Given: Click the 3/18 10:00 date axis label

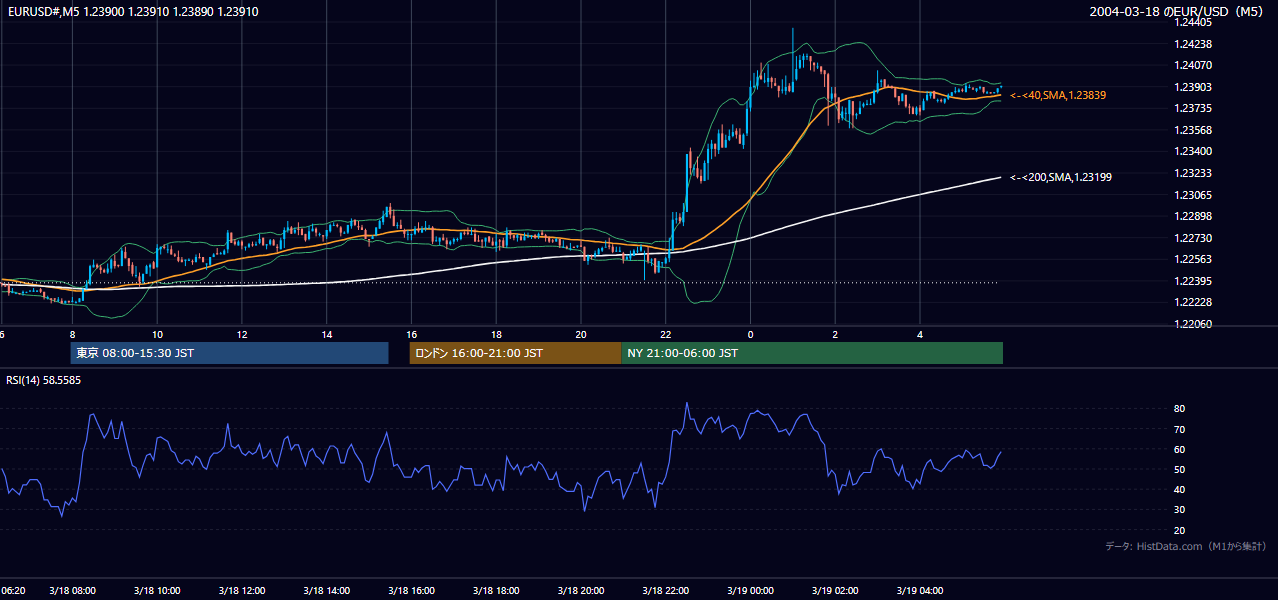Looking at the screenshot, I should coord(157,591).
